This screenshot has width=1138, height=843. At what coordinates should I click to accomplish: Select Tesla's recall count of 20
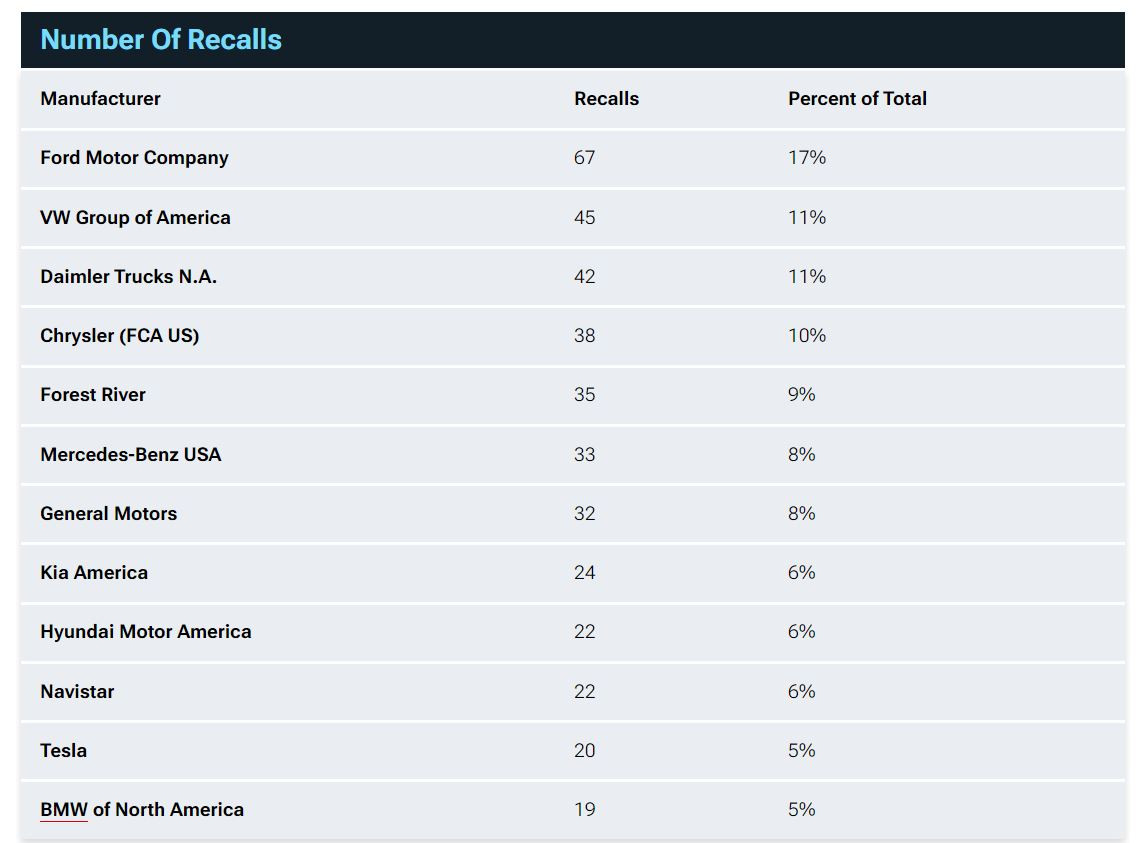click(x=584, y=750)
